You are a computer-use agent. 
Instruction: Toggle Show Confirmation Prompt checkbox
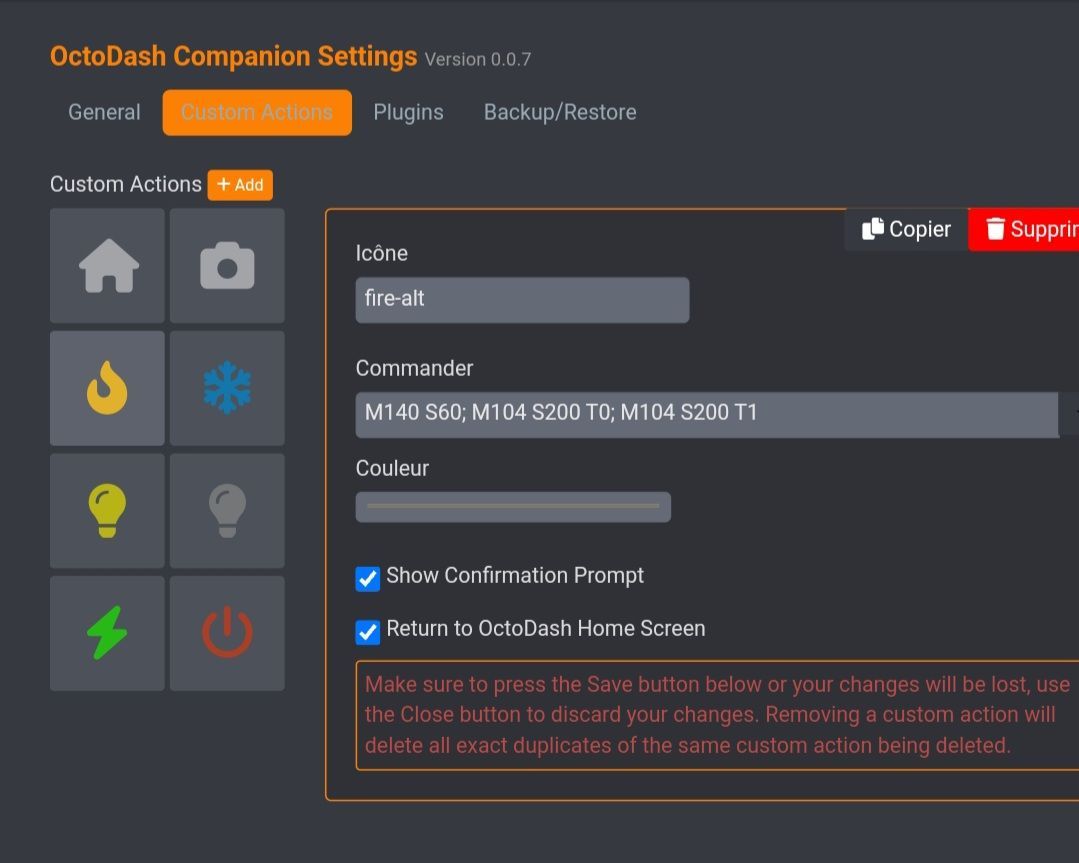click(x=368, y=578)
